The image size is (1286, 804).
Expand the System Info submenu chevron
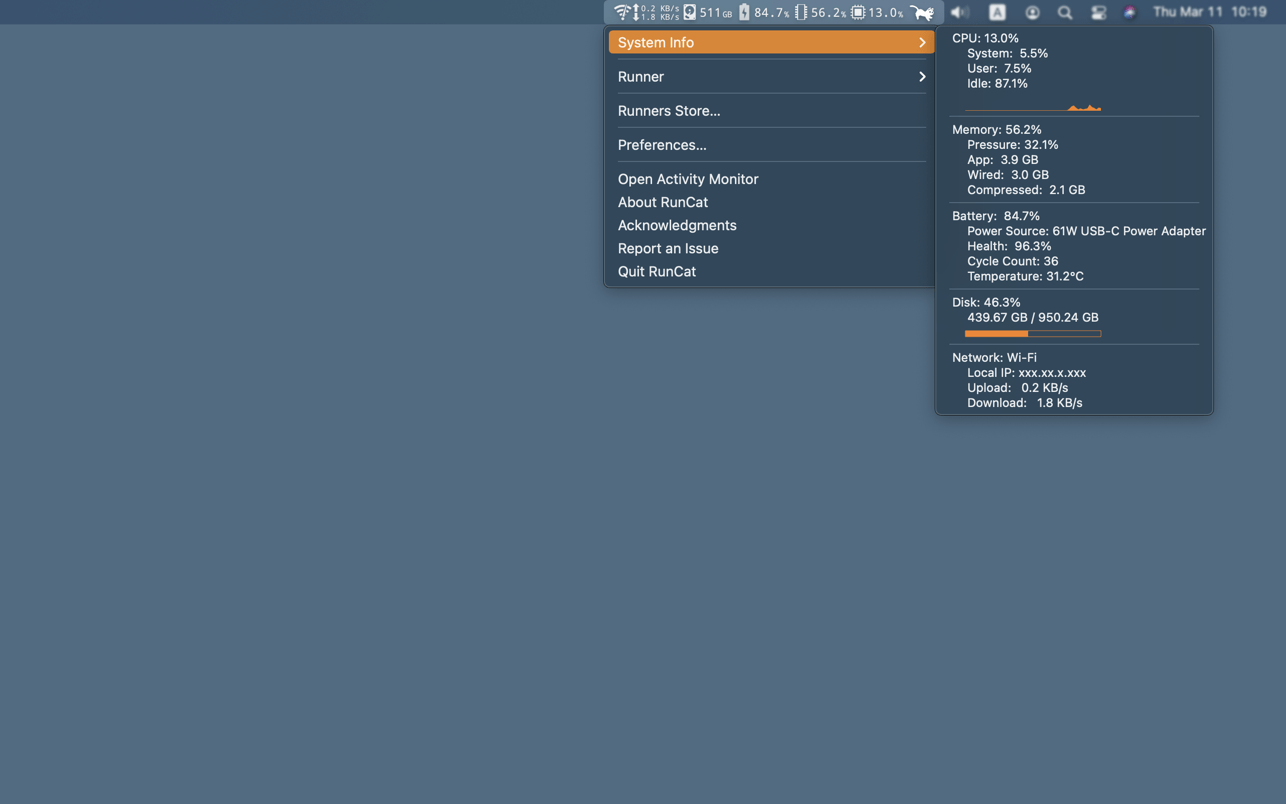922,42
